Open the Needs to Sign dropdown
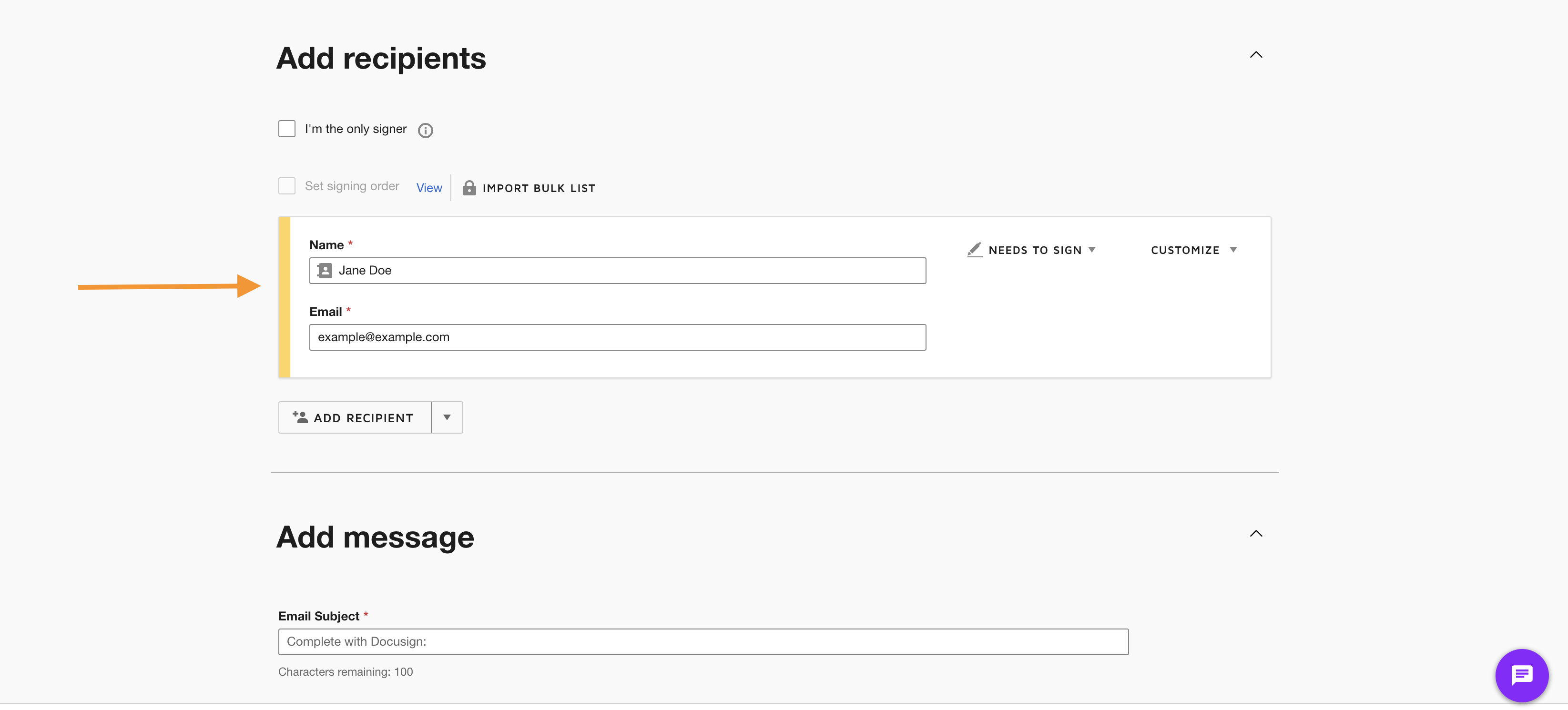This screenshot has height=710, width=1568. (x=1041, y=250)
